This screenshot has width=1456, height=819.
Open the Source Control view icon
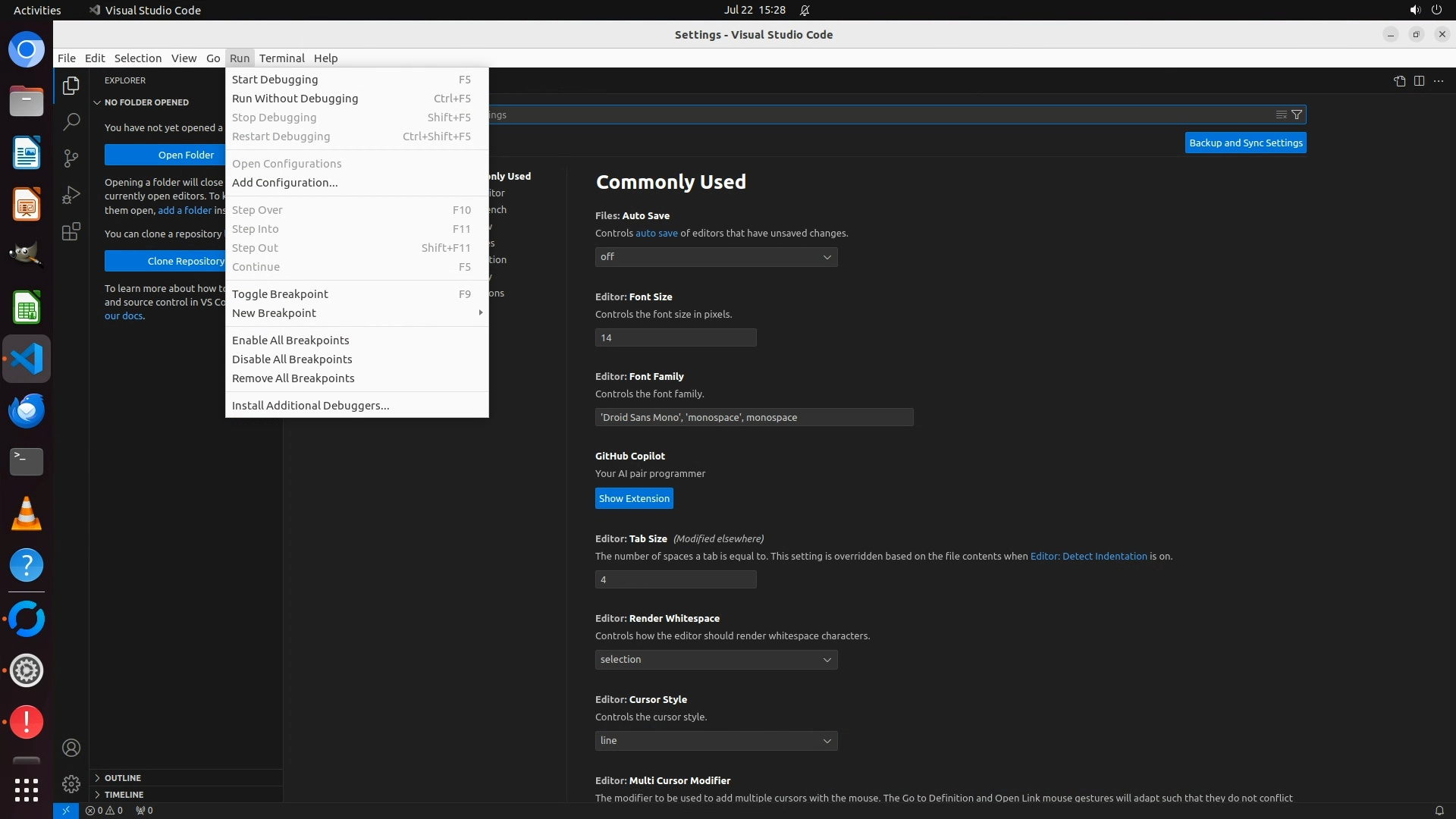[x=71, y=158]
